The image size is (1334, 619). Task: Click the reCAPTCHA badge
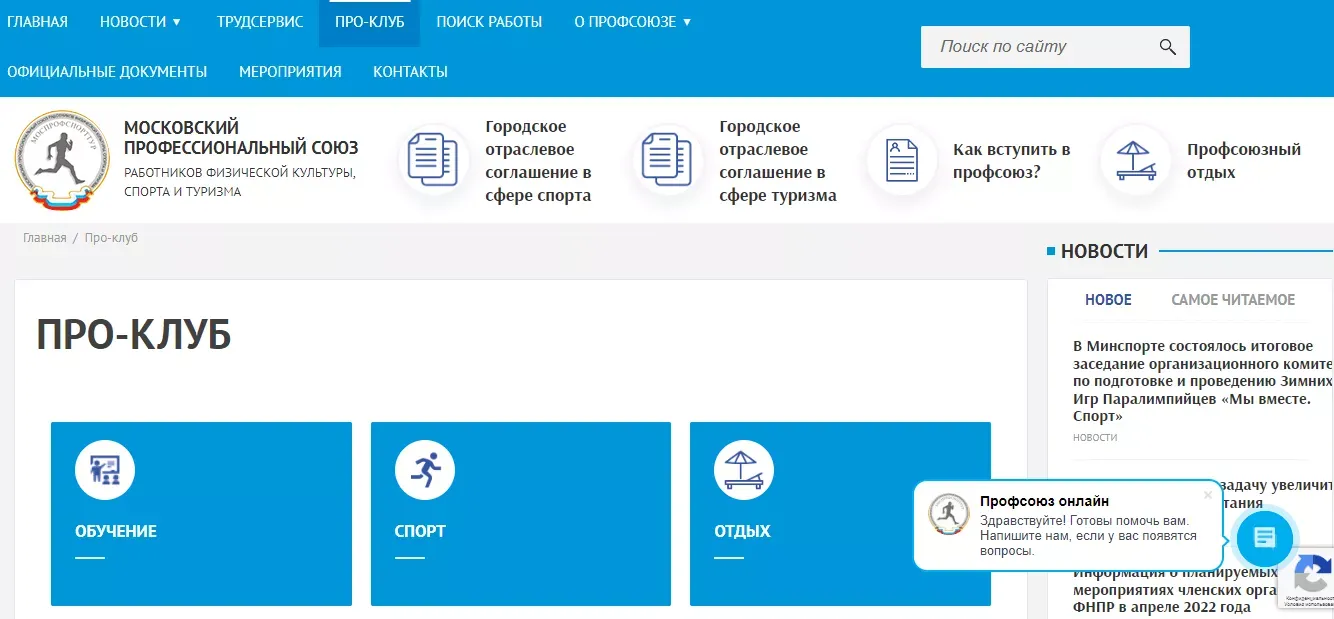1308,577
